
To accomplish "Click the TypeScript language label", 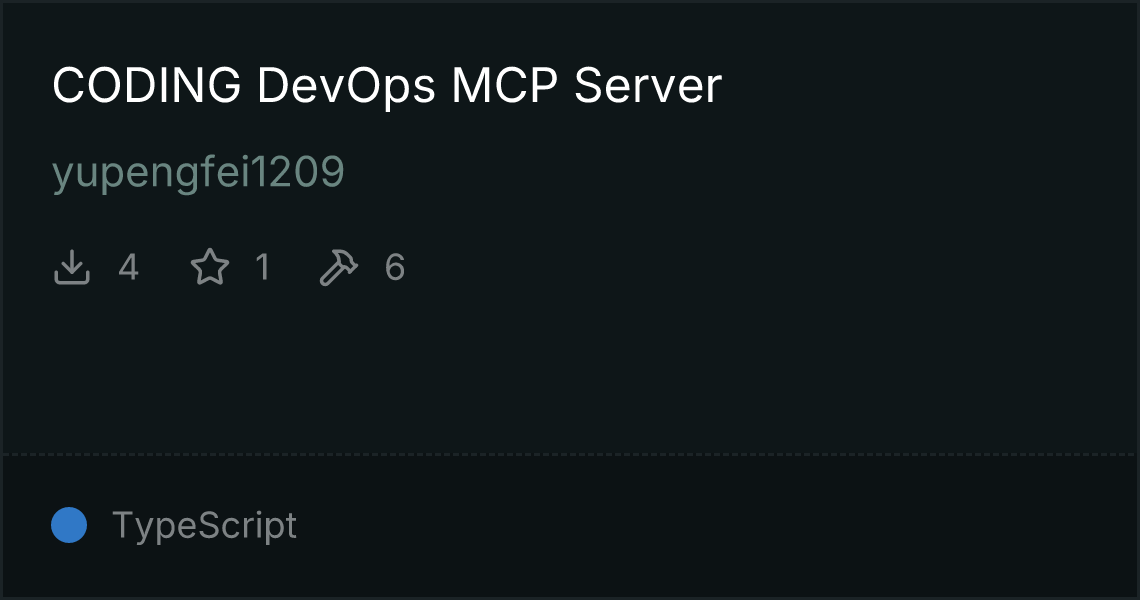I will (204, 526).
